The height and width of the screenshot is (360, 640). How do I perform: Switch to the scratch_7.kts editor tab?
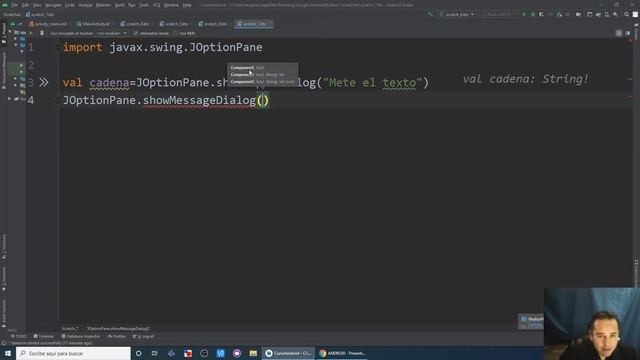pyautogui.click(x=252, y=24)
